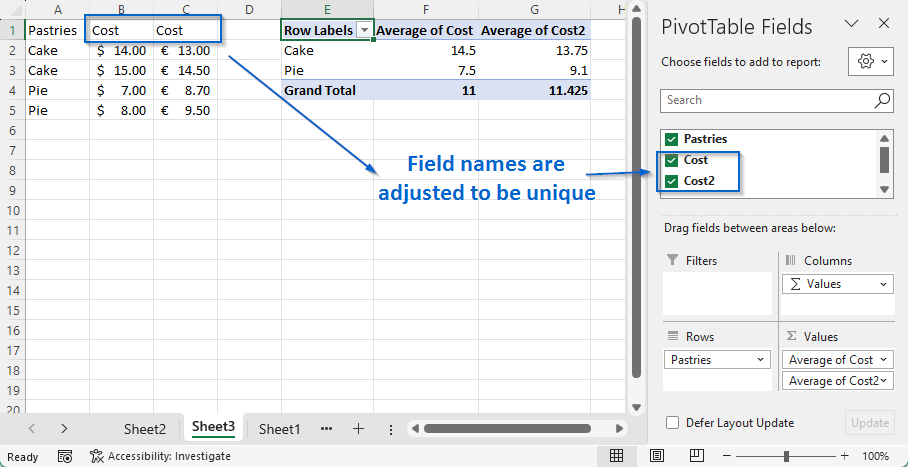
Task: Click the search magnifier icon in field search
Action: click(x=882, y=100)
